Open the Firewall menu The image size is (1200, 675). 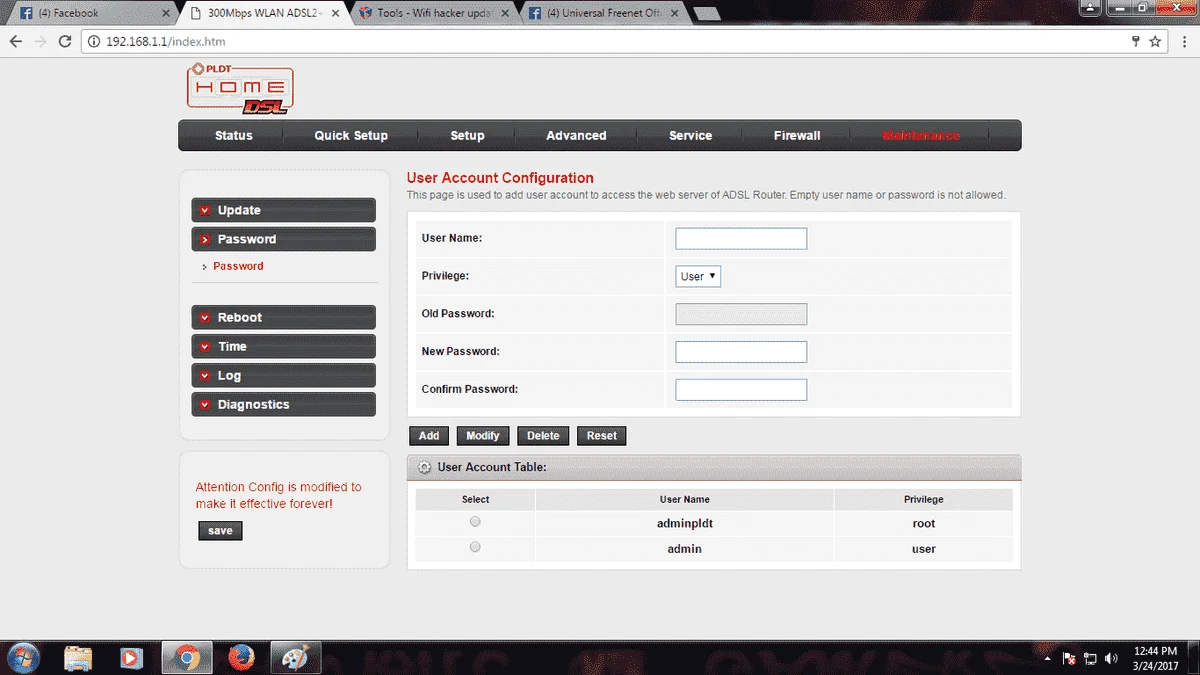[797, 135]
